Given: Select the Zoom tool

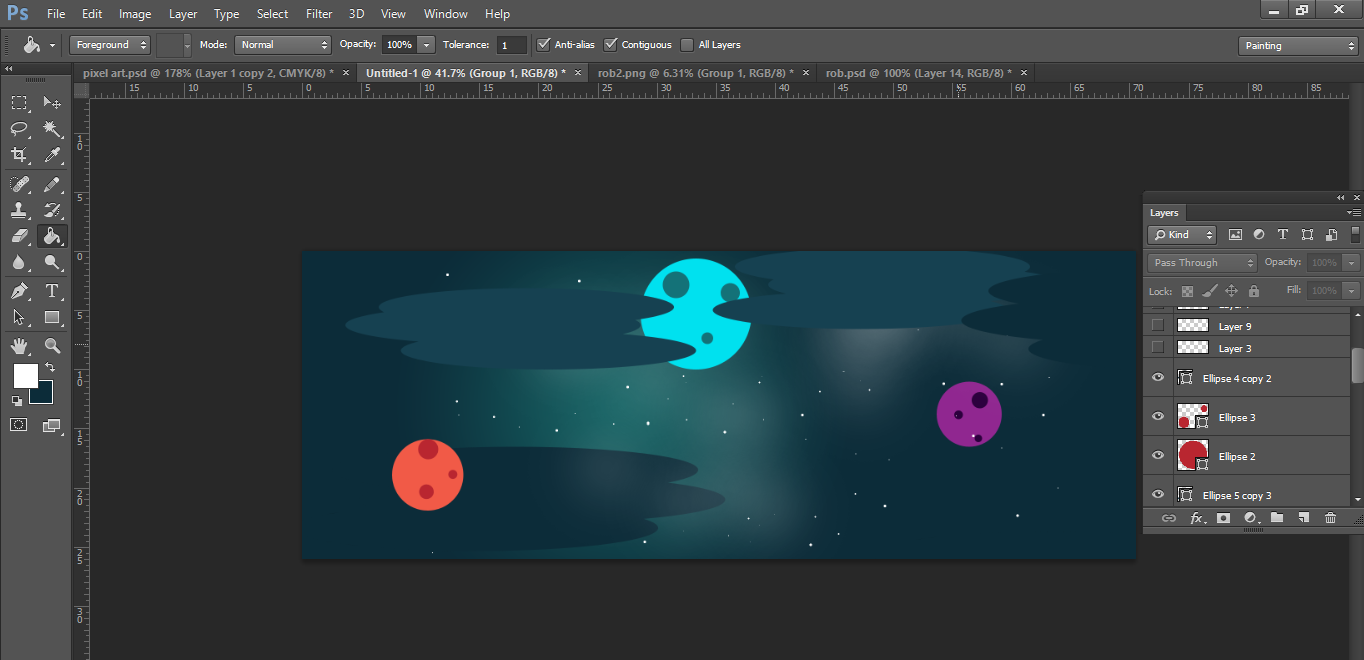Looking at the screenshot, I should [52, 346].
